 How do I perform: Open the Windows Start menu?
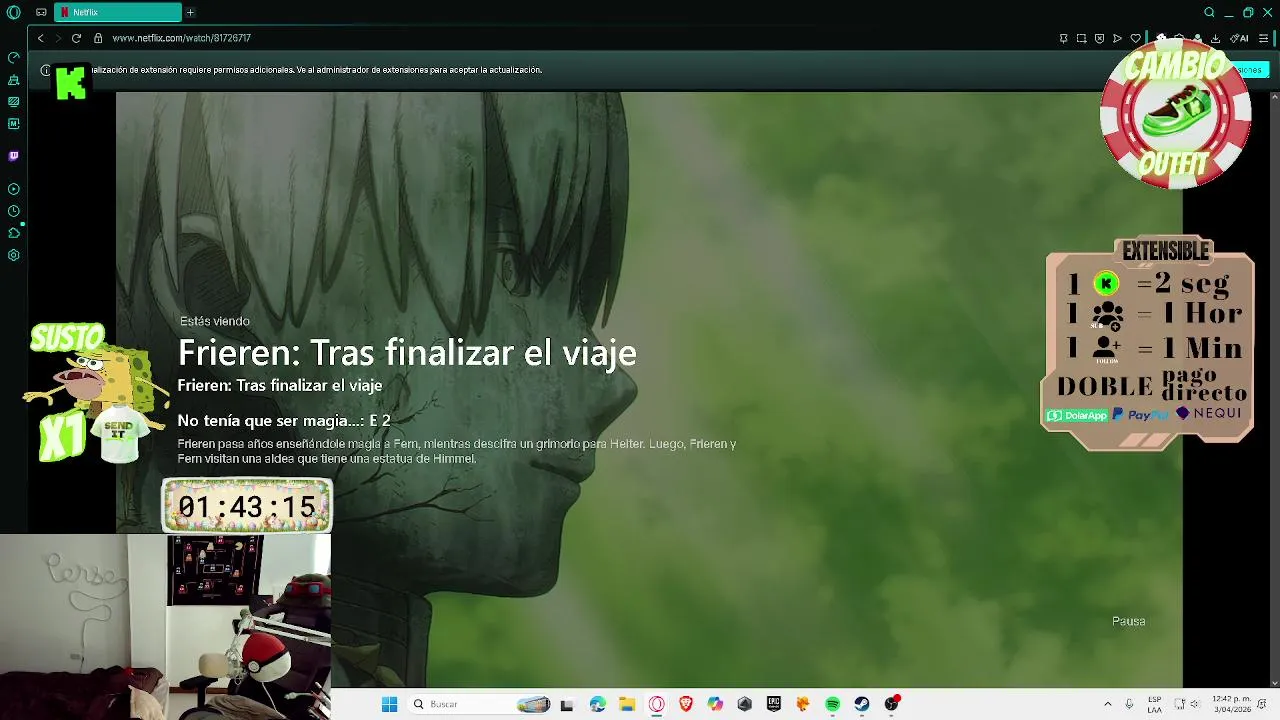(389, 704)
